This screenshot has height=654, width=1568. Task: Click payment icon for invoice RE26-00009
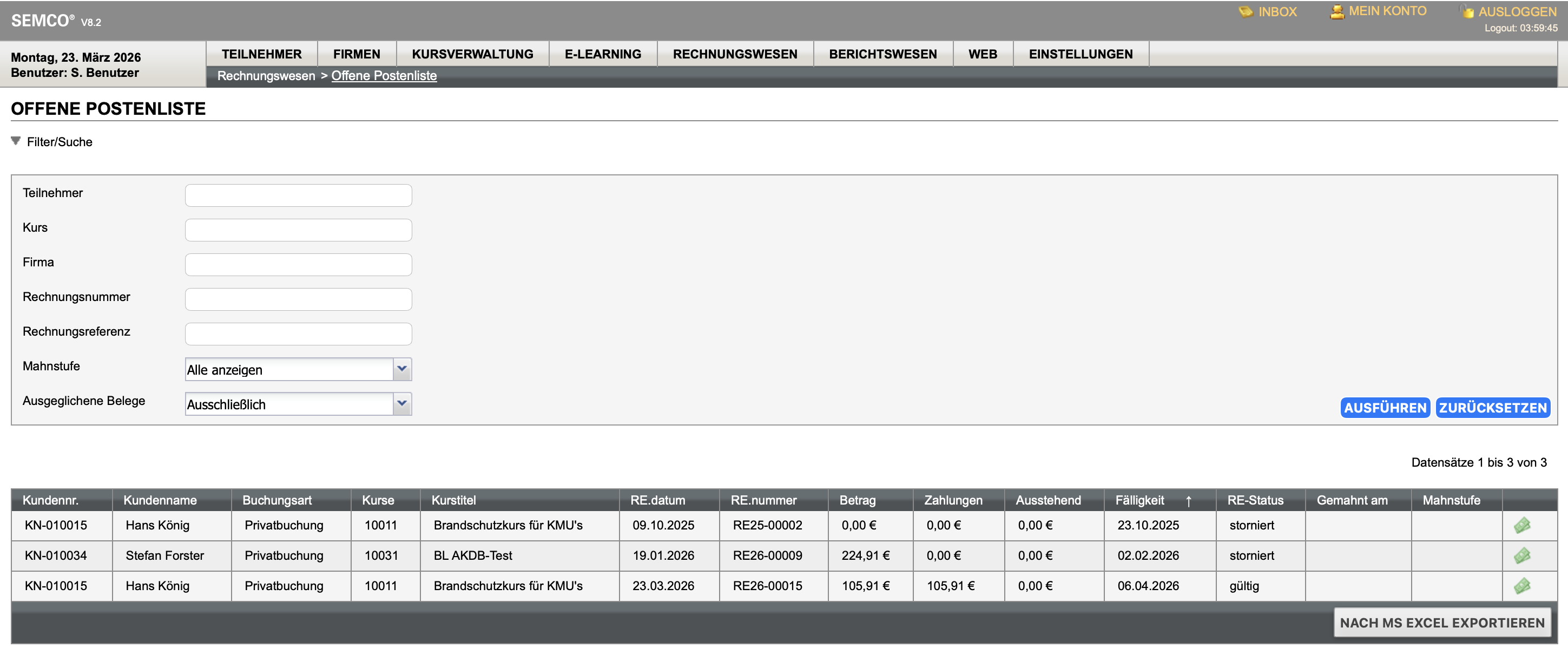tap(1521, 555)
